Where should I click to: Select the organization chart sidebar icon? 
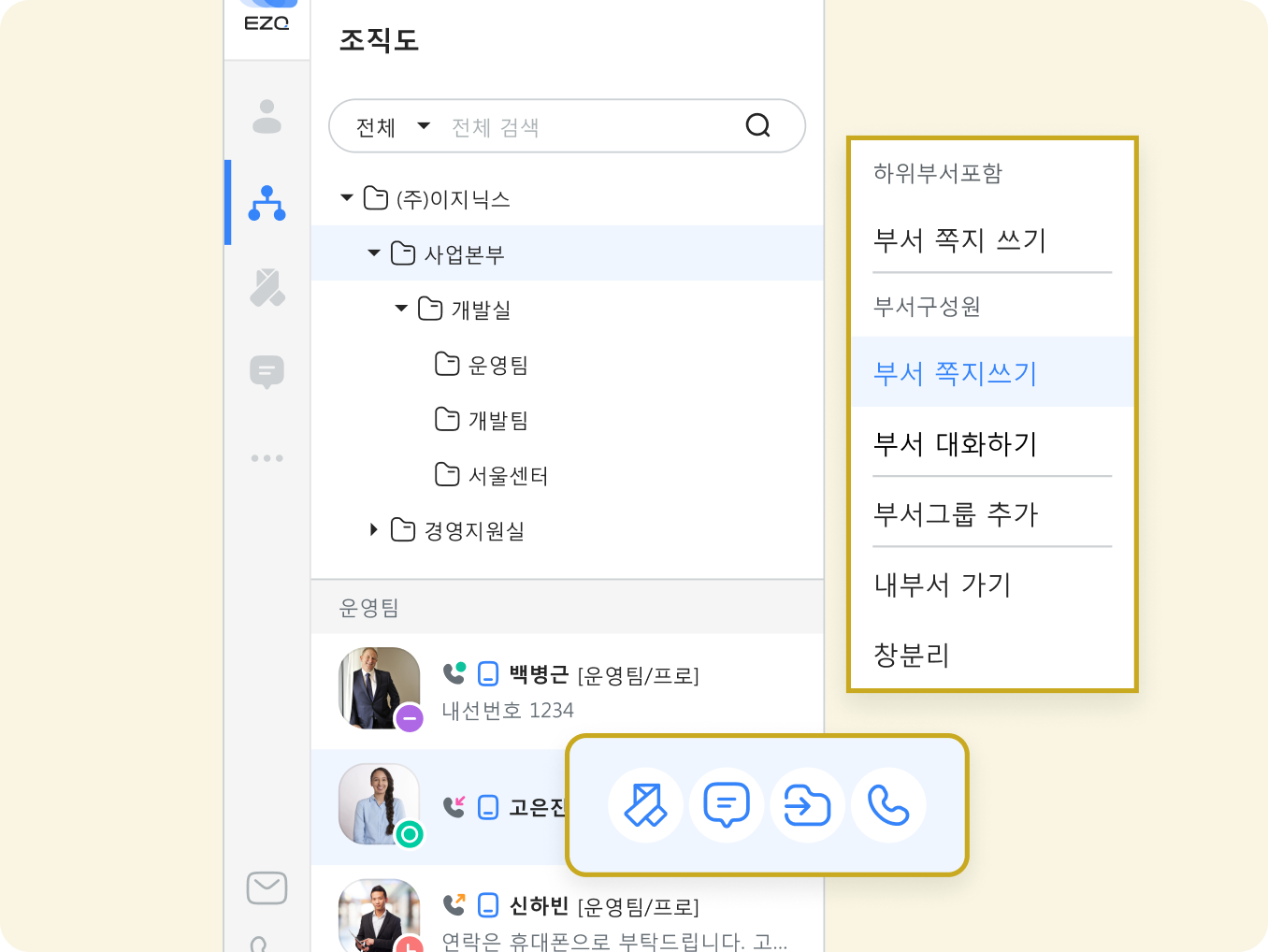point(267,203)
